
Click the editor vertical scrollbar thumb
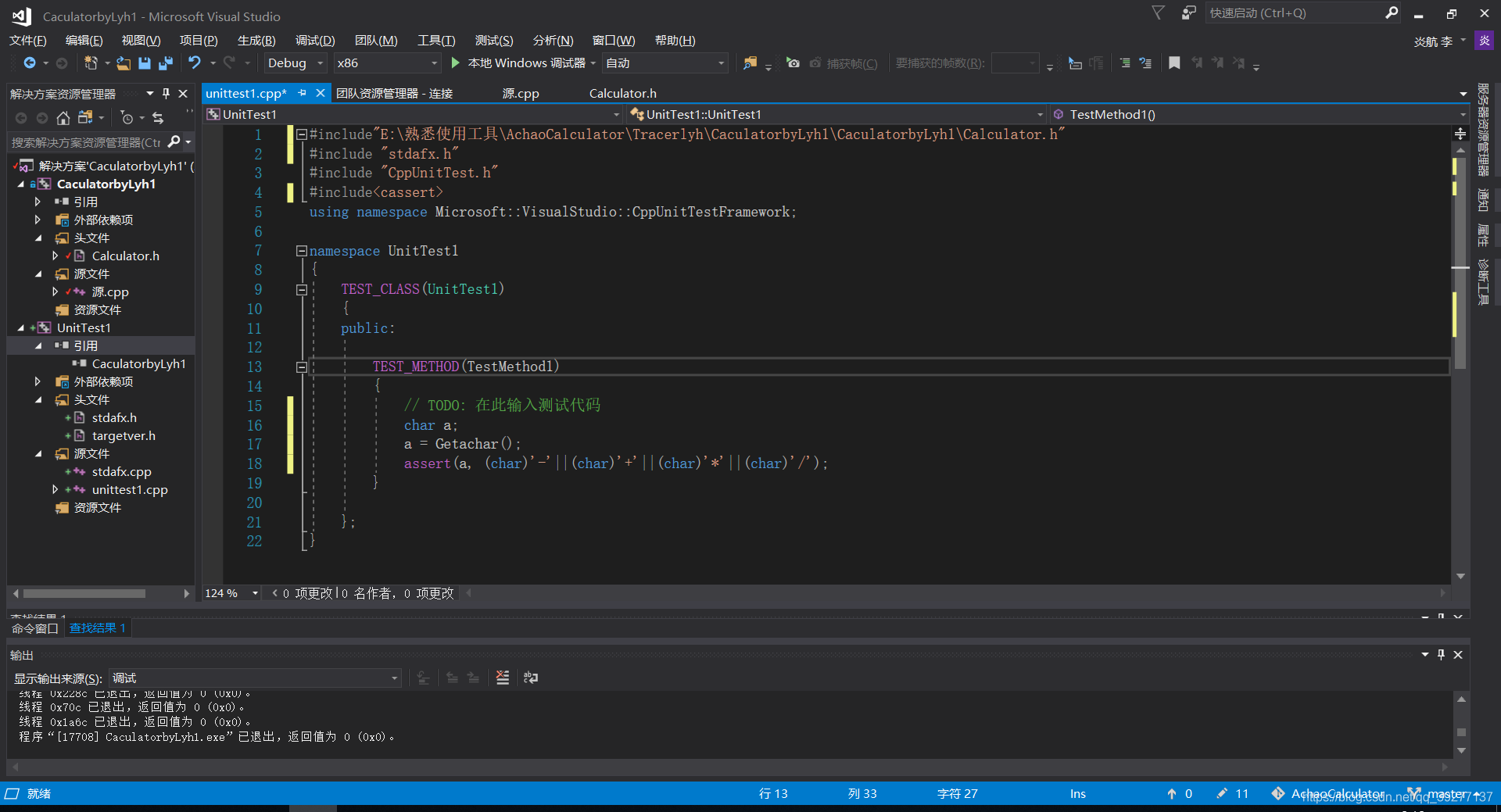coord(1460,262)
